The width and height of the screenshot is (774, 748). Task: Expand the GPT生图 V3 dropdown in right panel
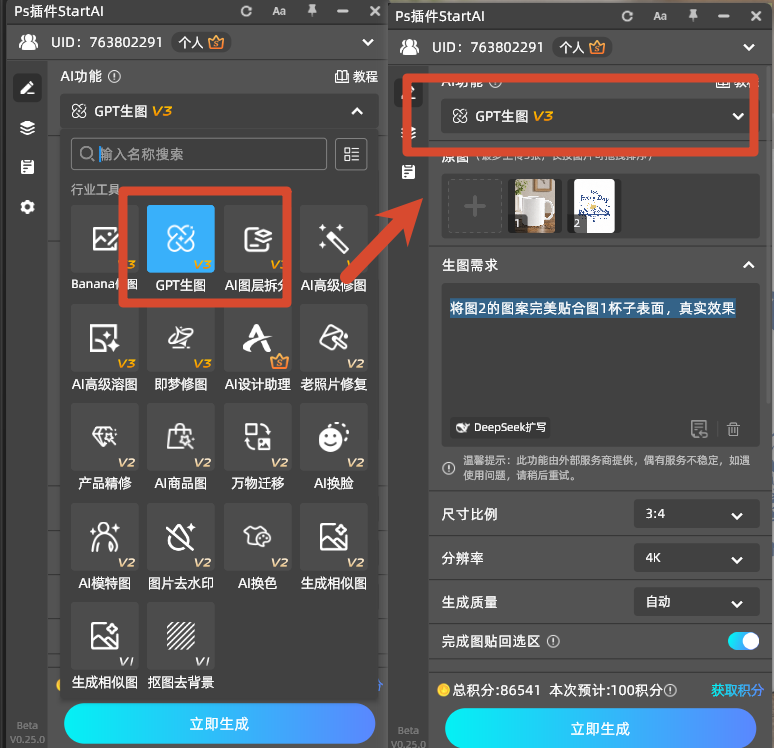(738, 117)
